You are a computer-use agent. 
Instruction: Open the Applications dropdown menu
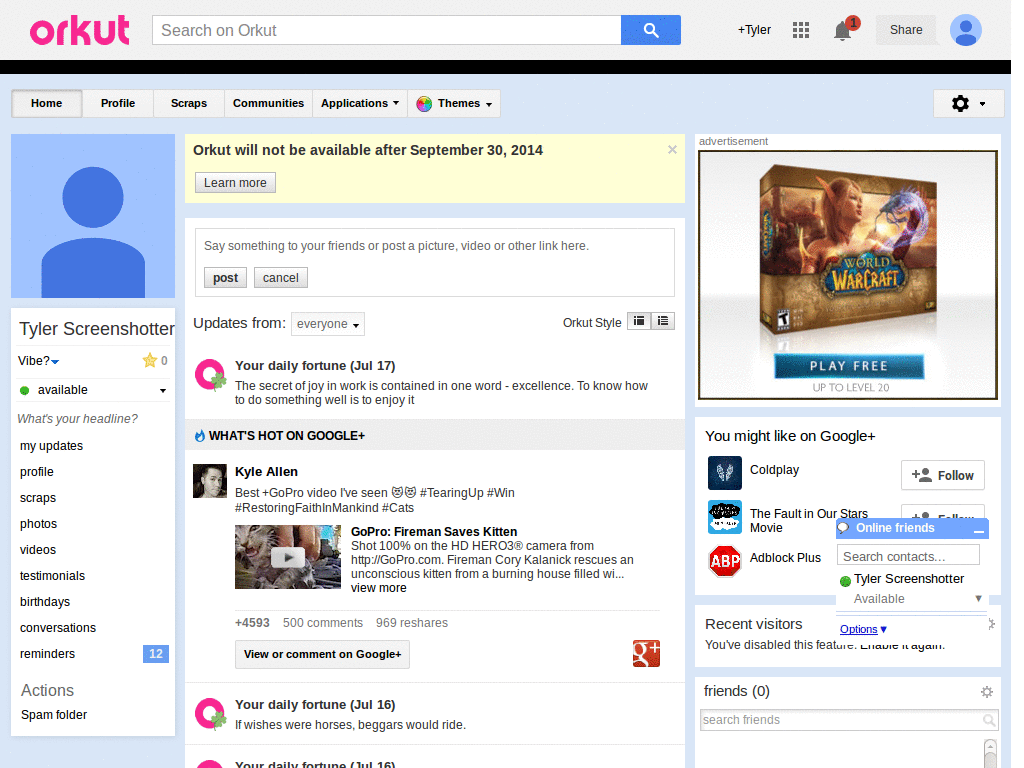coord(359,103)
